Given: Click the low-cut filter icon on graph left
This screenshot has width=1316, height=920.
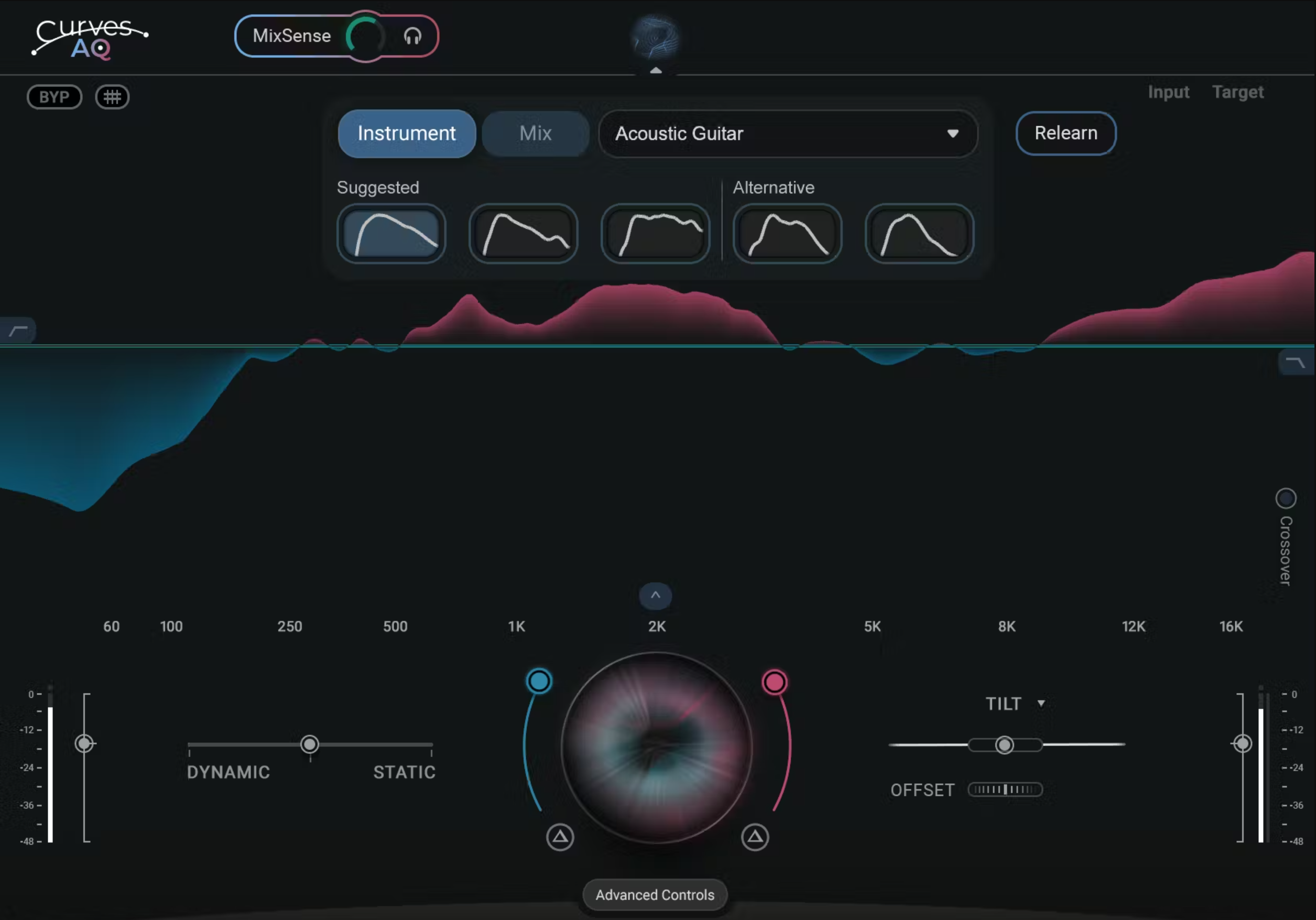Looking at the screenshot, I should pyautogui.click(x=17, y=330).
